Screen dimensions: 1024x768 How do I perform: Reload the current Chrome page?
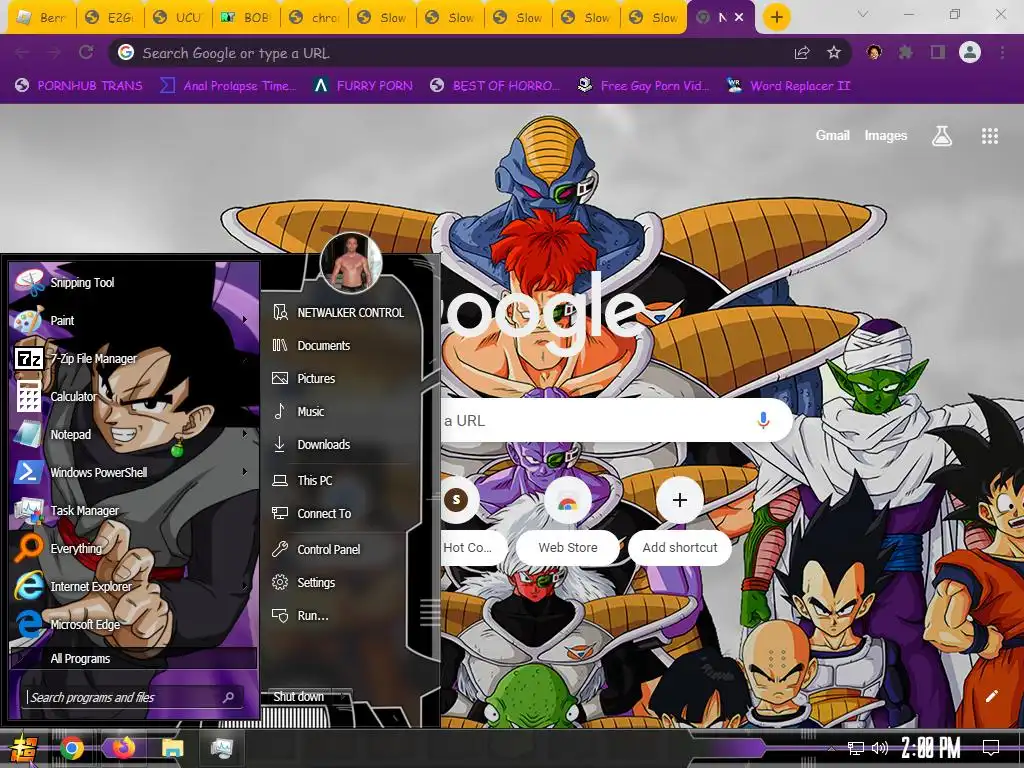(86, 53)
